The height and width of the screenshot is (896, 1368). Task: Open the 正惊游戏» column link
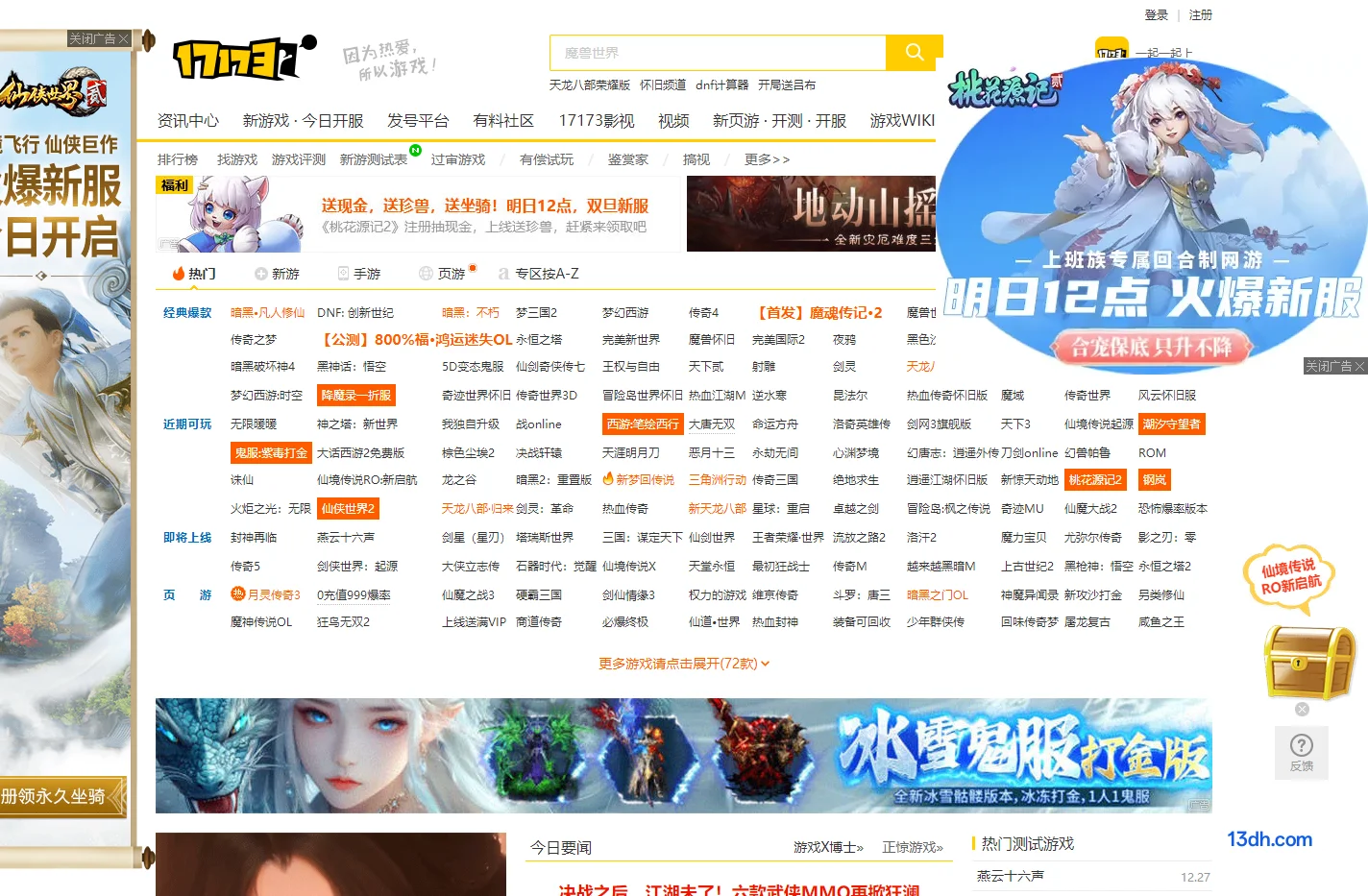[x=913, y=848]
